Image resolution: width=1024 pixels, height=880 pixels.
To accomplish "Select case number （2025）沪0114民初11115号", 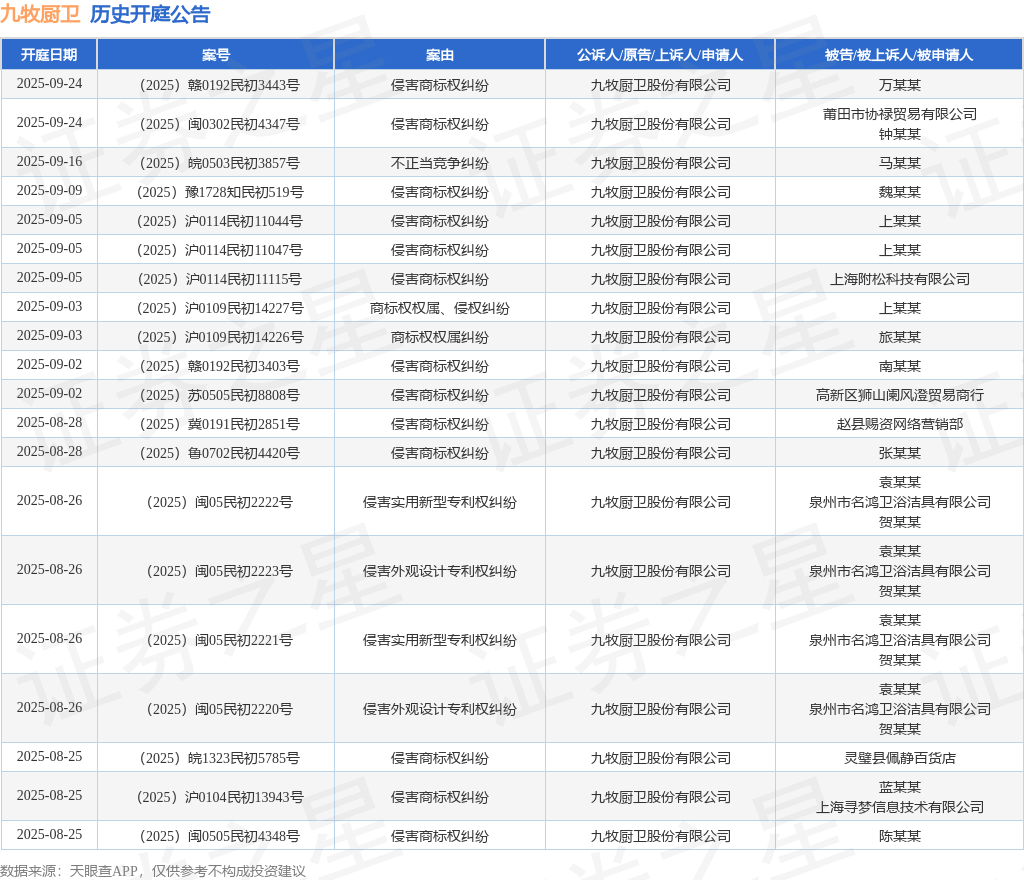I will 216,279.
